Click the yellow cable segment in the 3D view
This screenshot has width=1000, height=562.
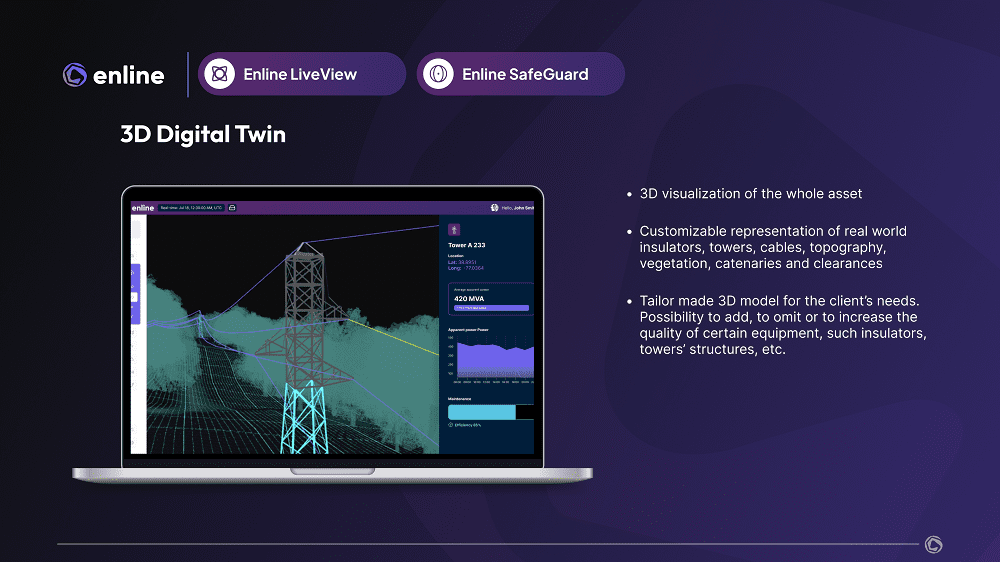(393, 337)
